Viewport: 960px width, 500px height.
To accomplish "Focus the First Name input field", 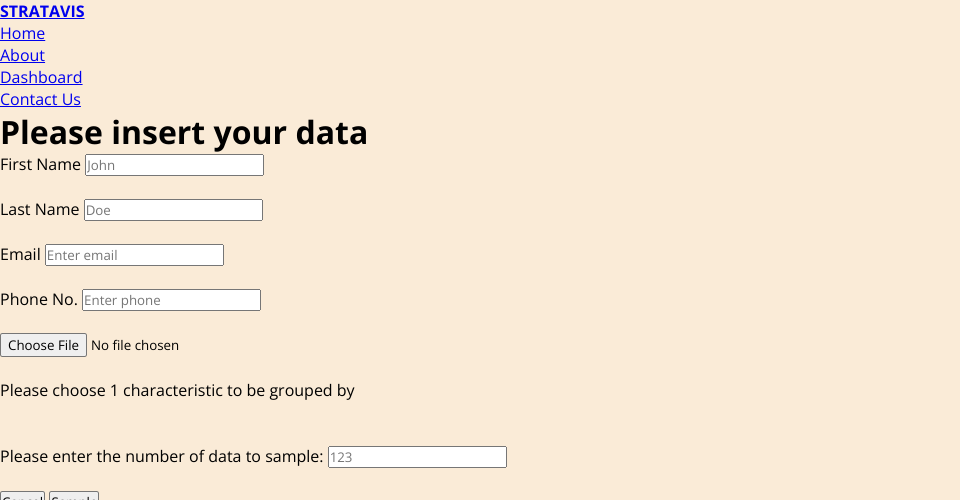I will 174,165.
